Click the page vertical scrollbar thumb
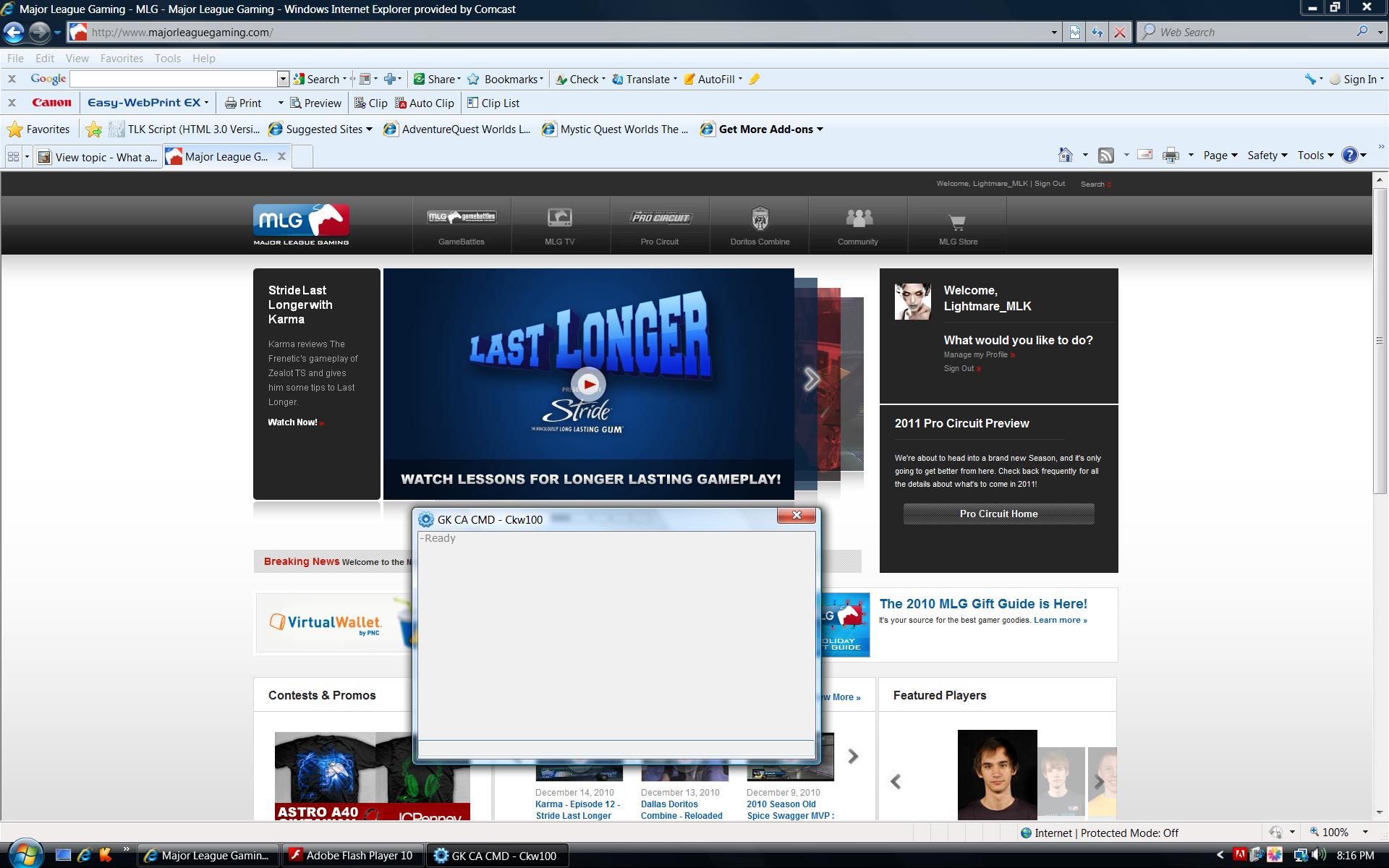Image resolution: width=1389 pixels, height=868 pixels. pyautogui.click(x=1380, y=340)
